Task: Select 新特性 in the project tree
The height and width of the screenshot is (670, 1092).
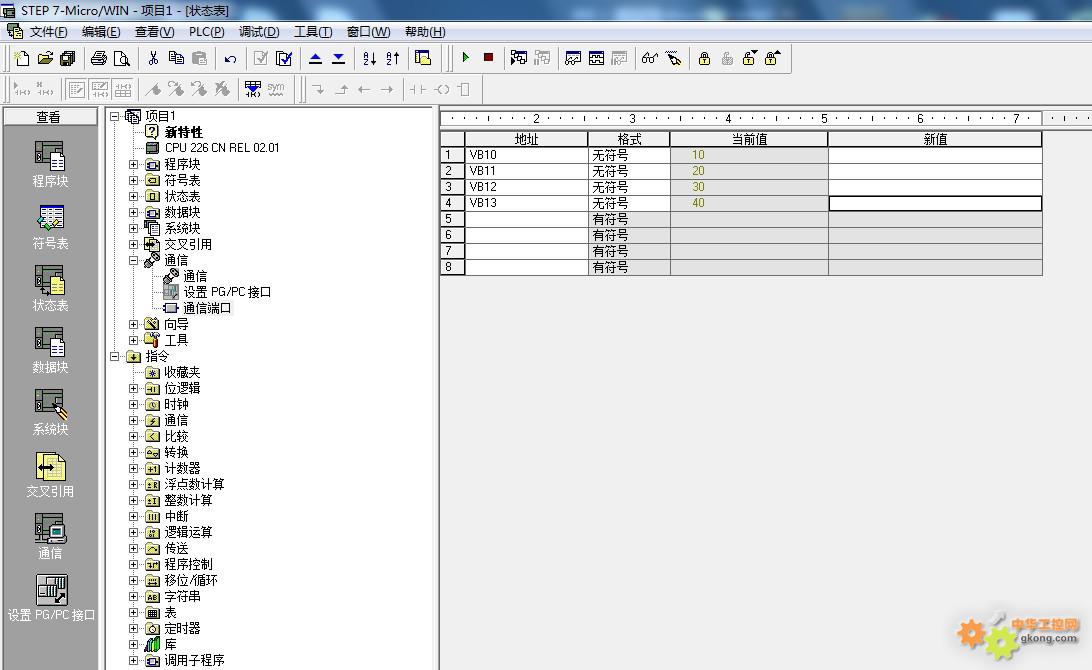Action: click(183, 132)
